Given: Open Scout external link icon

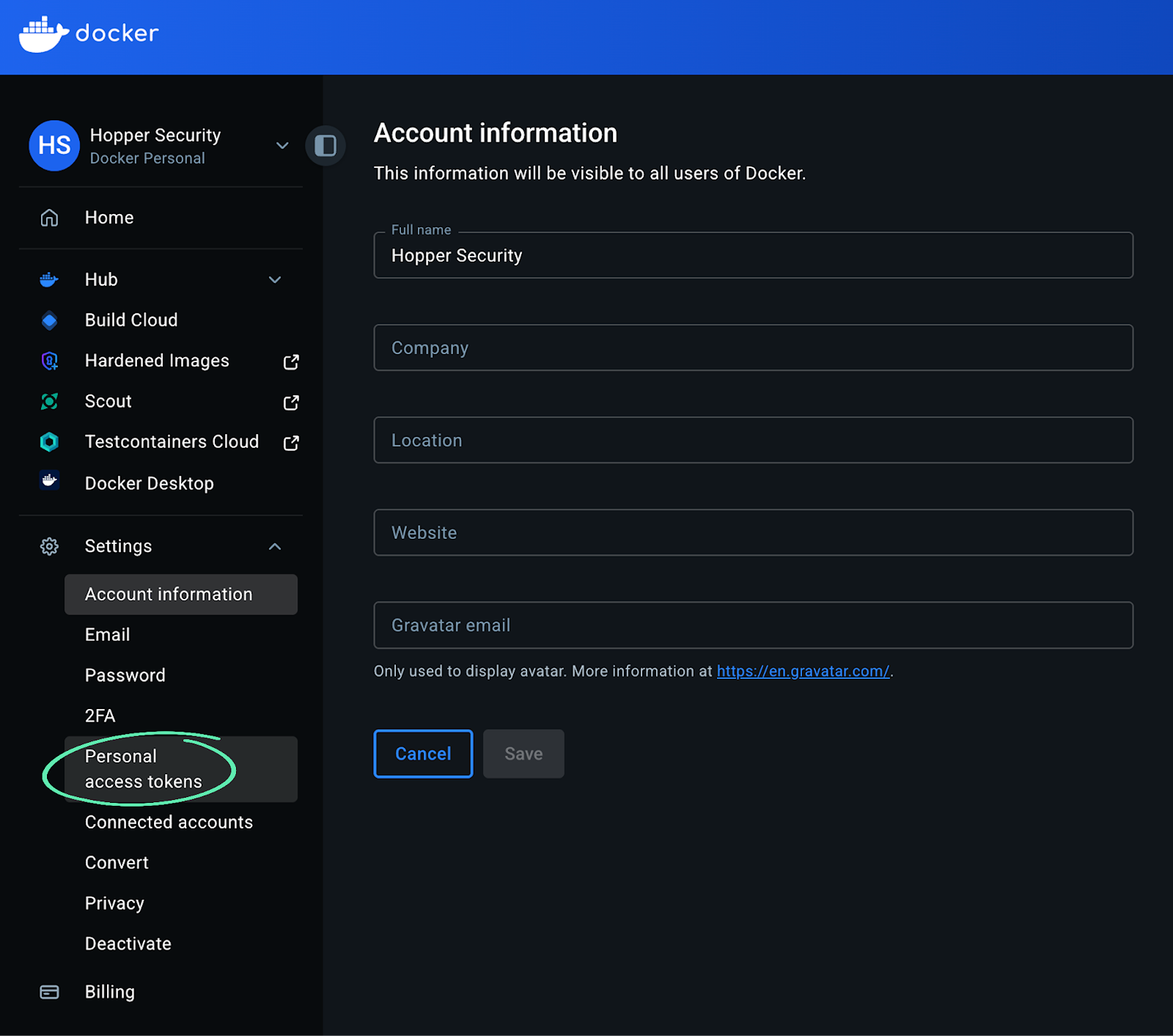Looking at the screenshot, I should (291, 403).
